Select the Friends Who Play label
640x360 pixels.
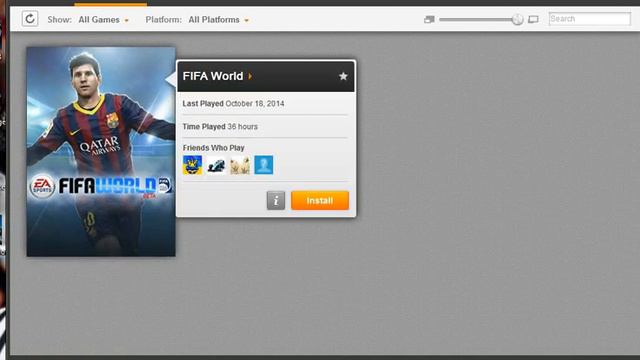pos(213,148)
